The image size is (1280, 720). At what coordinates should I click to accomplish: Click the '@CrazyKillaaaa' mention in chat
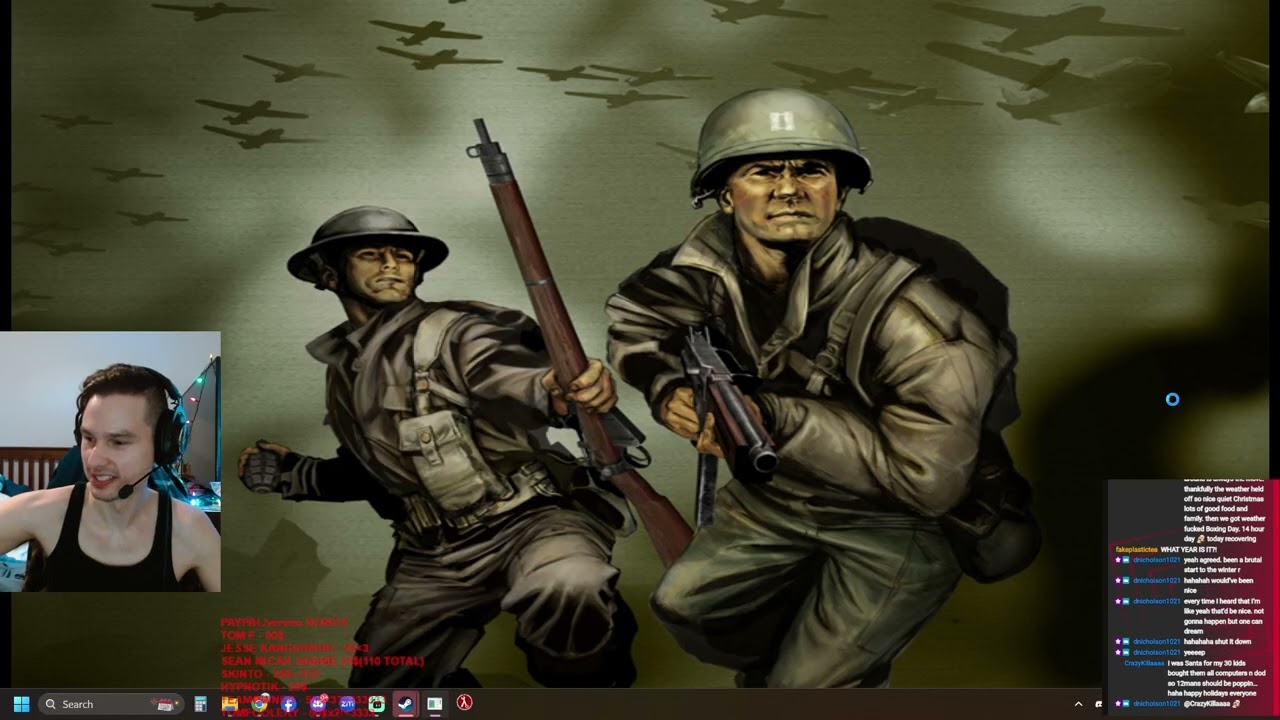pyautogui.click(x=1207, y=704)
